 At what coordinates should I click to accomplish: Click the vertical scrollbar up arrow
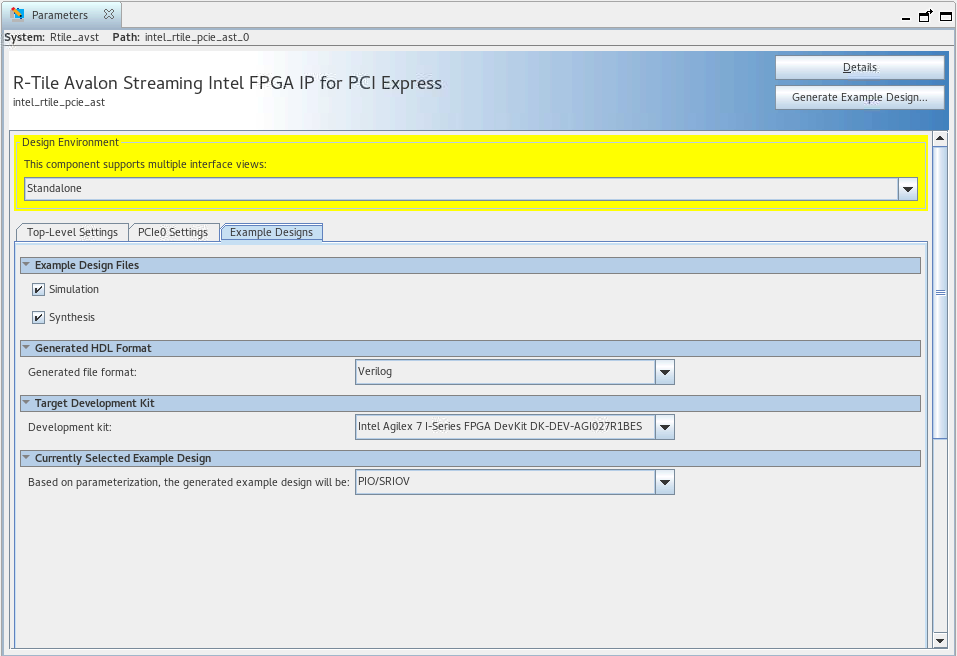pos(941,139)
